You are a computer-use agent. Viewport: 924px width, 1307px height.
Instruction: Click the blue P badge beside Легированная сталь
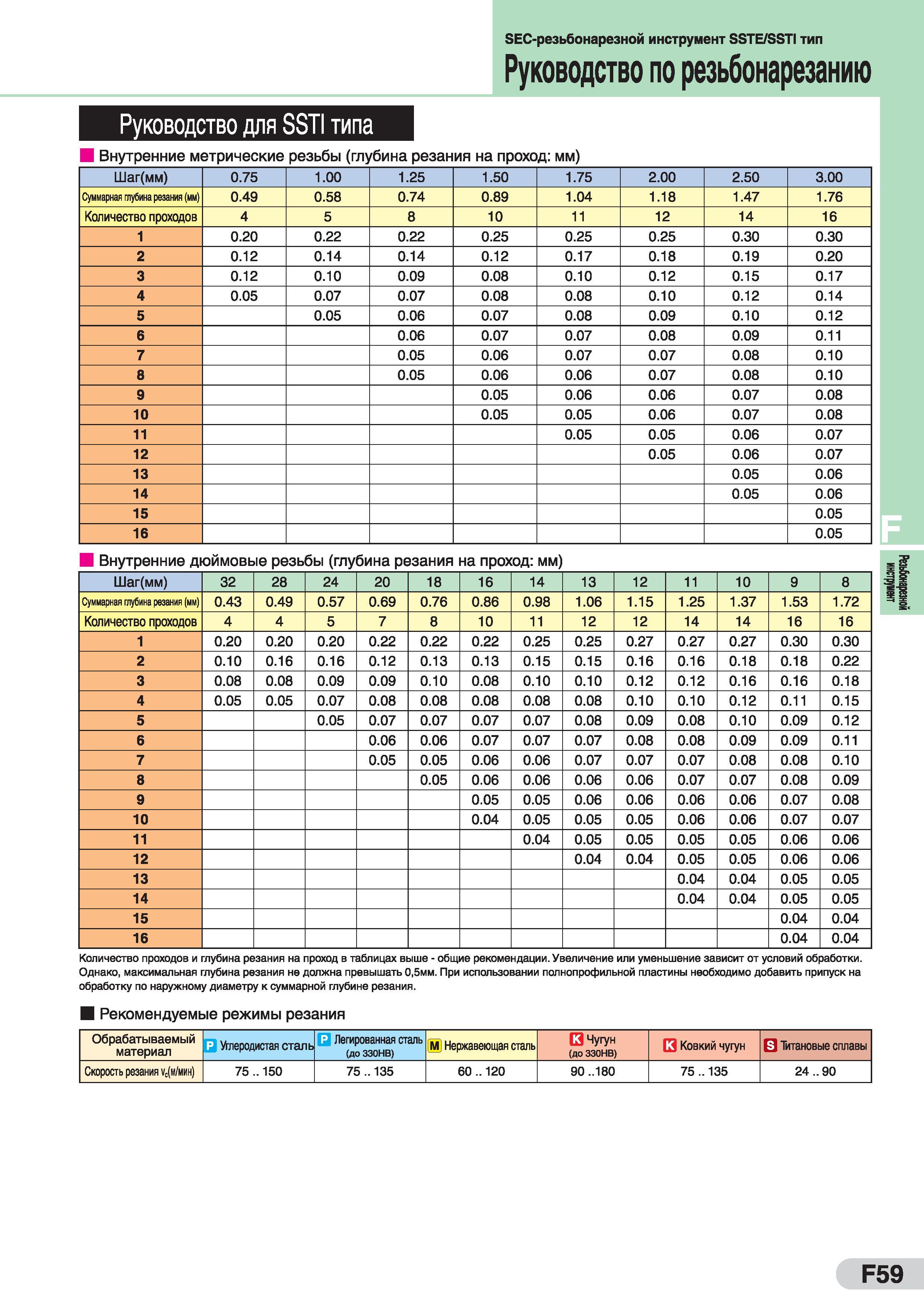click(x=324, y=1039)
